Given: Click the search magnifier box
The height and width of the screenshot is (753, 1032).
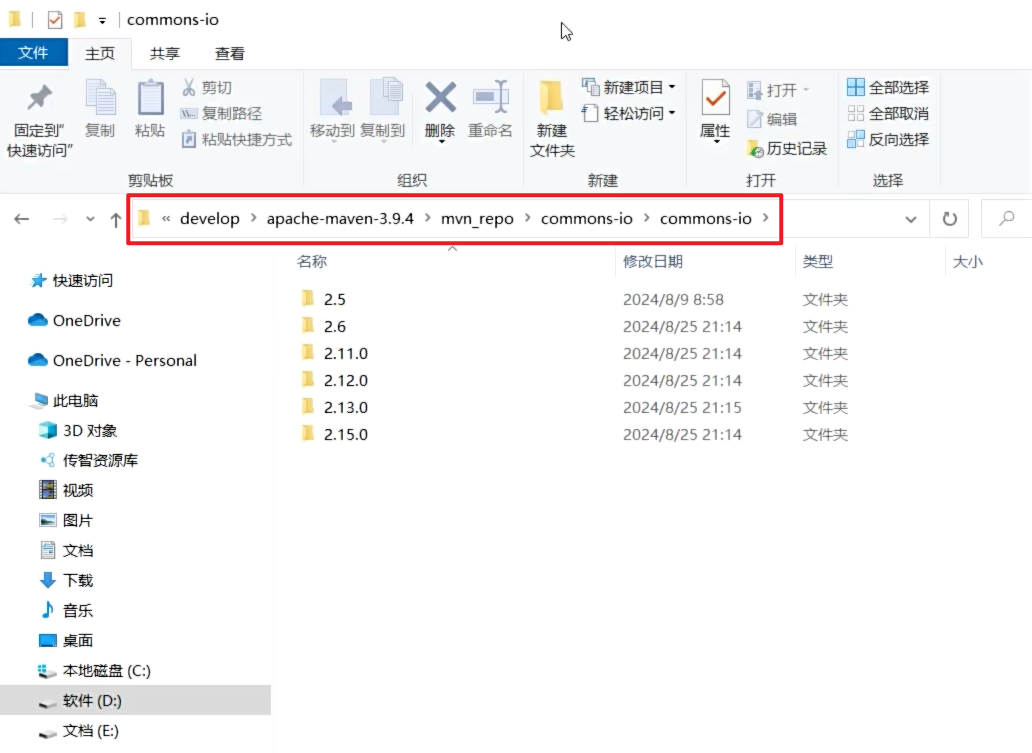Looking at the screenshot, I should click(x=1006, y=219).
